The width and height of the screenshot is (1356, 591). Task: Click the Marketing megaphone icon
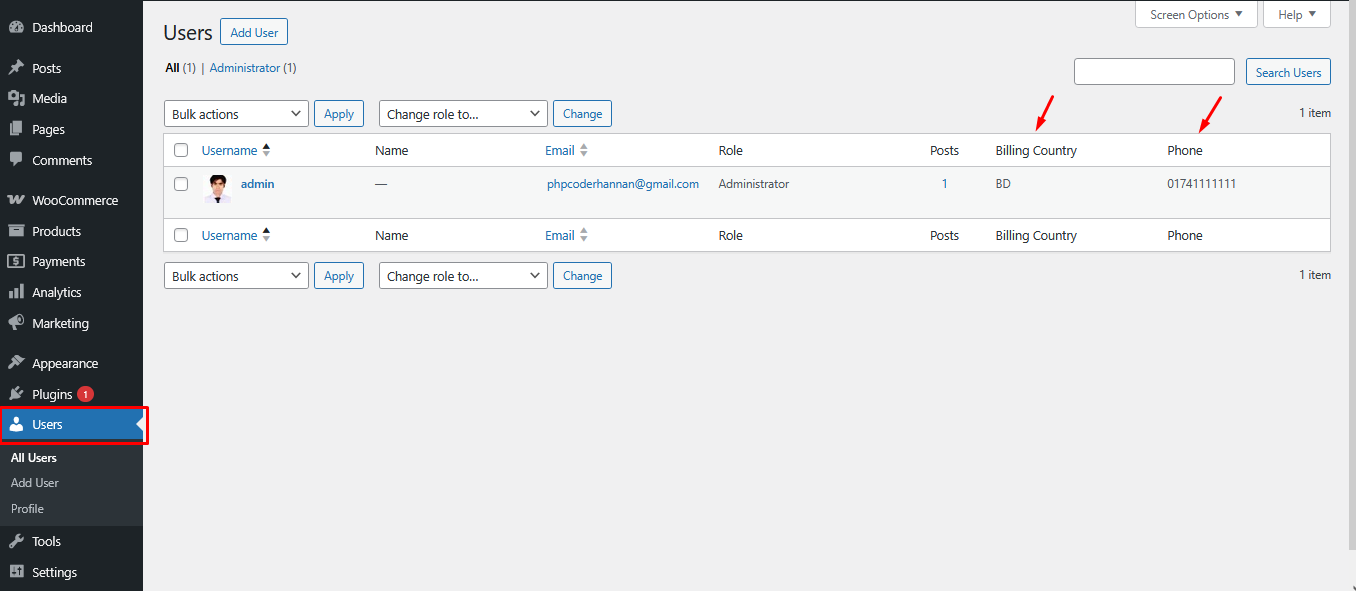pos(16,323)
